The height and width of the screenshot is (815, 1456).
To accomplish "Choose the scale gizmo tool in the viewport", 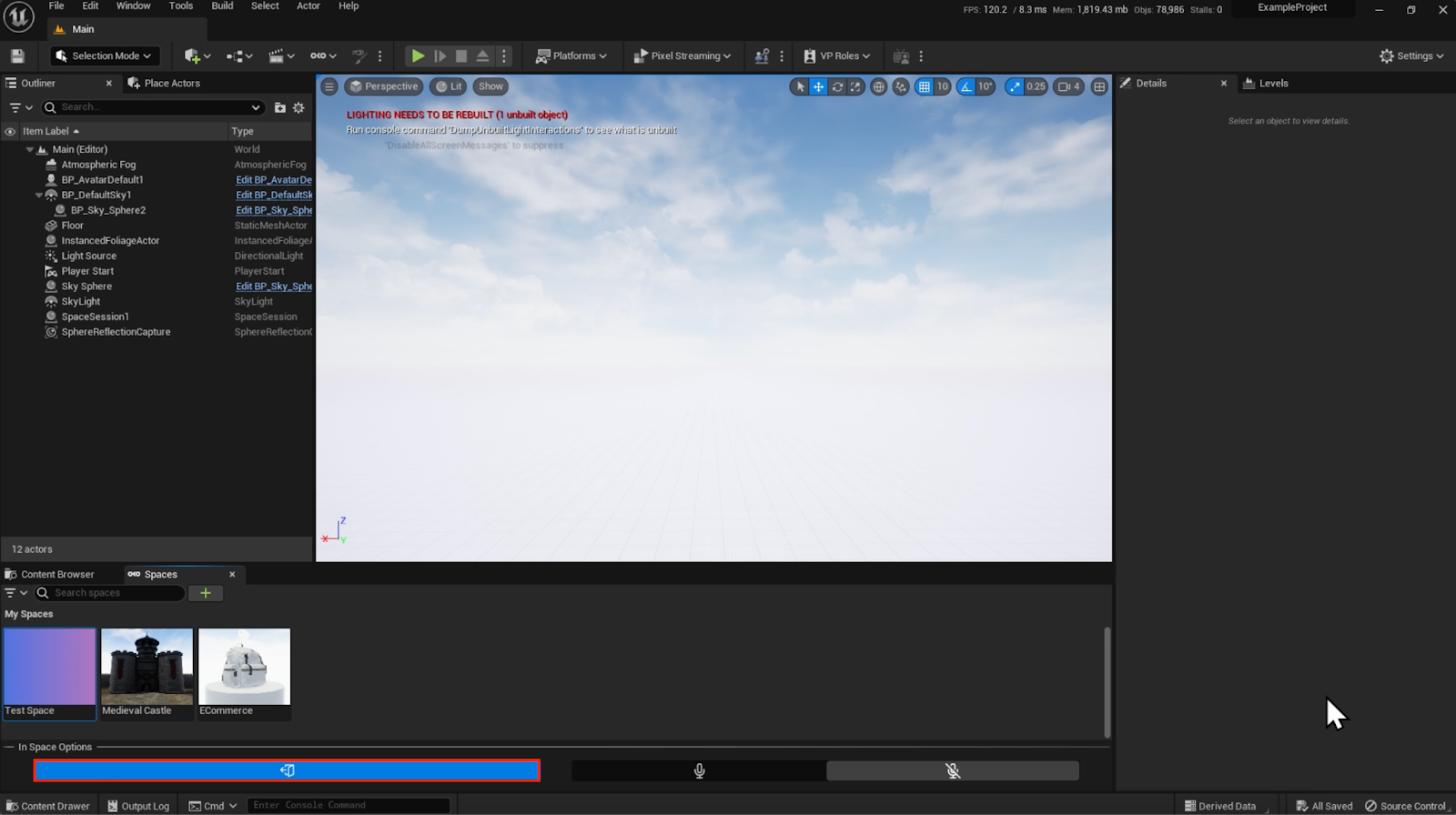I will point(855,86).
